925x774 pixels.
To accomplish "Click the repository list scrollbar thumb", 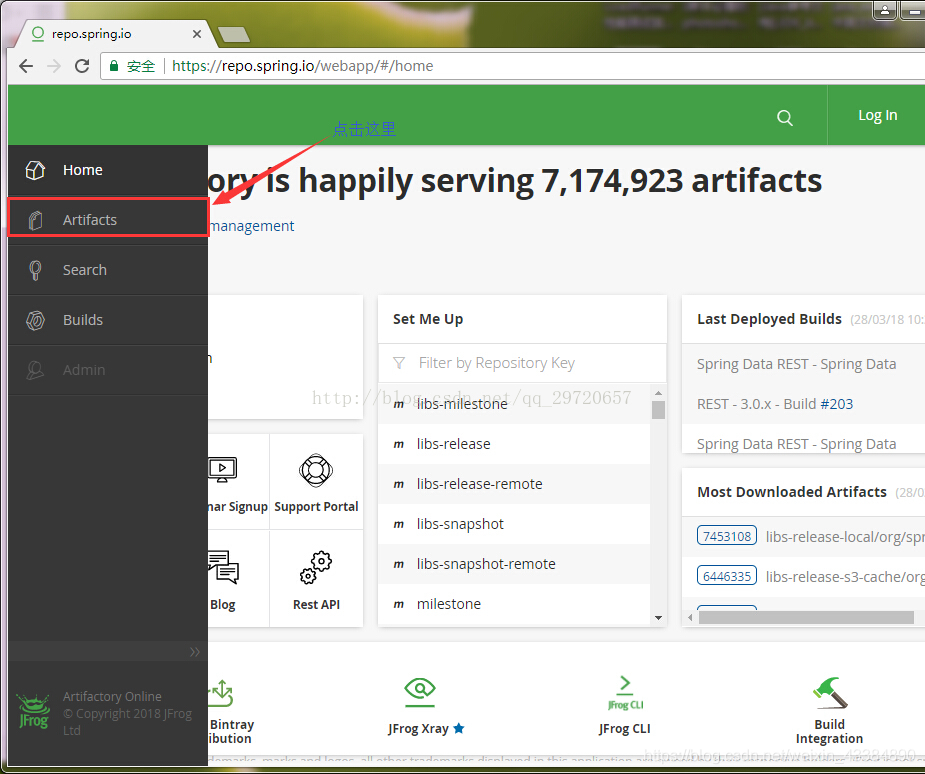I will coord(658,410).
